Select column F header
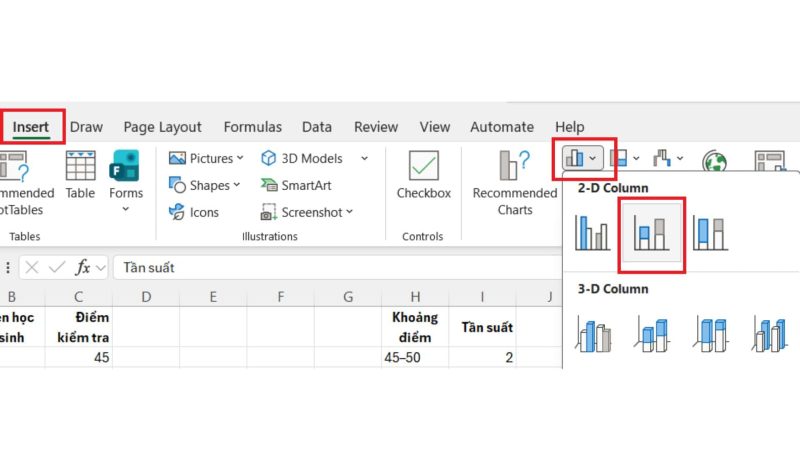This screenshot has height=450, width=800. coord(281,296)
